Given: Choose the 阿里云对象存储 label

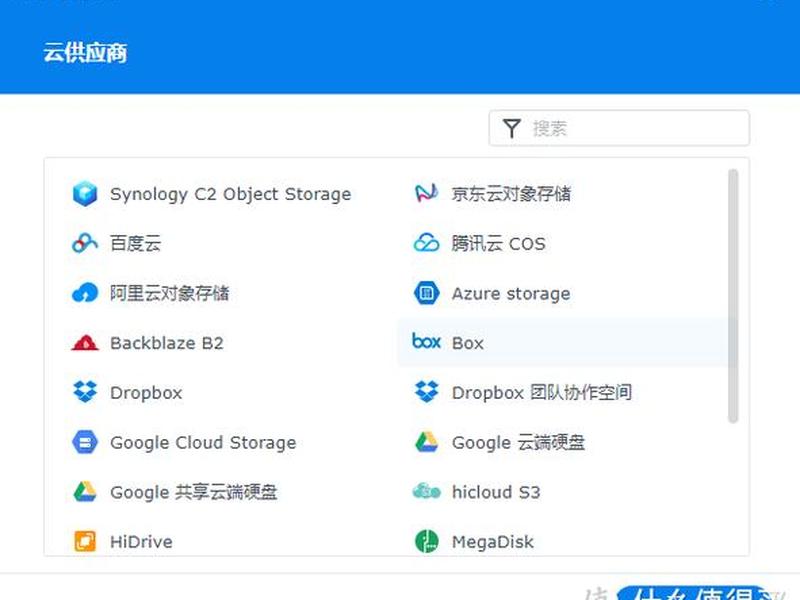Looking at the screenshot, I should [169, 293].
